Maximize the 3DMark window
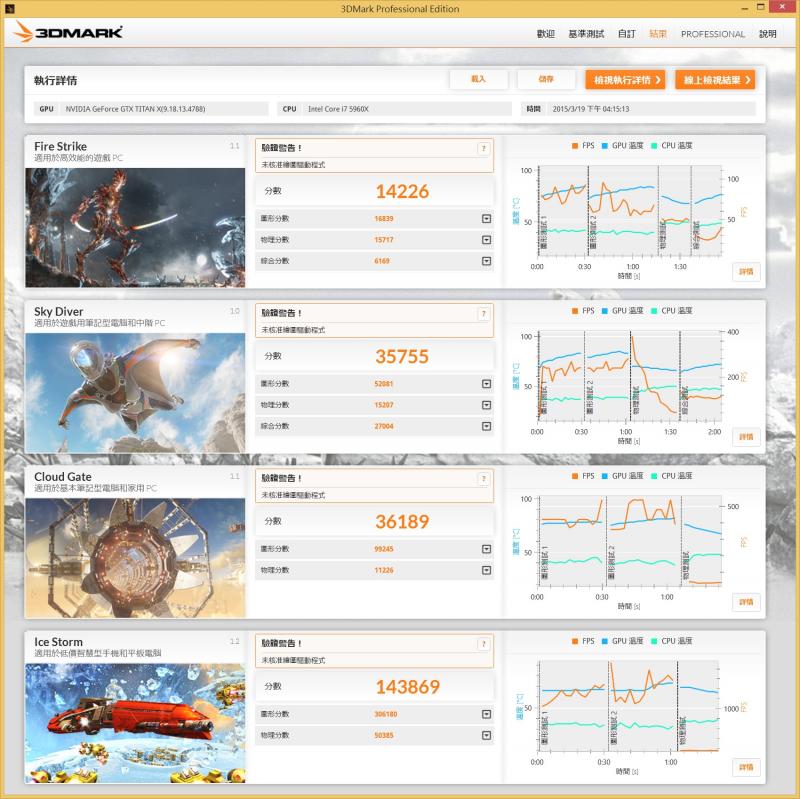The height and width of the screenshot is (799, 800). click(x=761, y=7)
